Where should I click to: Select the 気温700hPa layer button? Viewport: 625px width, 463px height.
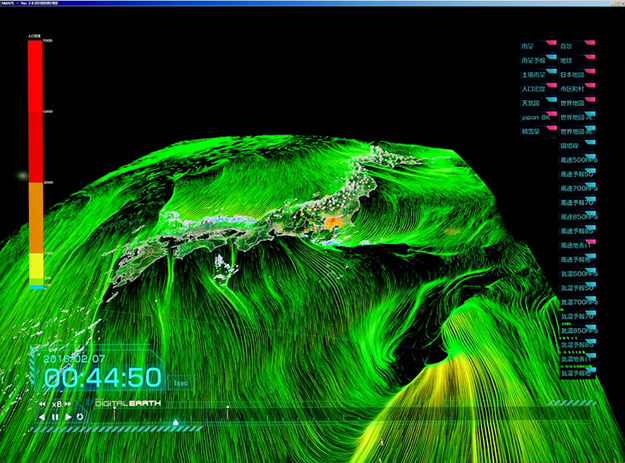point(579,301)
